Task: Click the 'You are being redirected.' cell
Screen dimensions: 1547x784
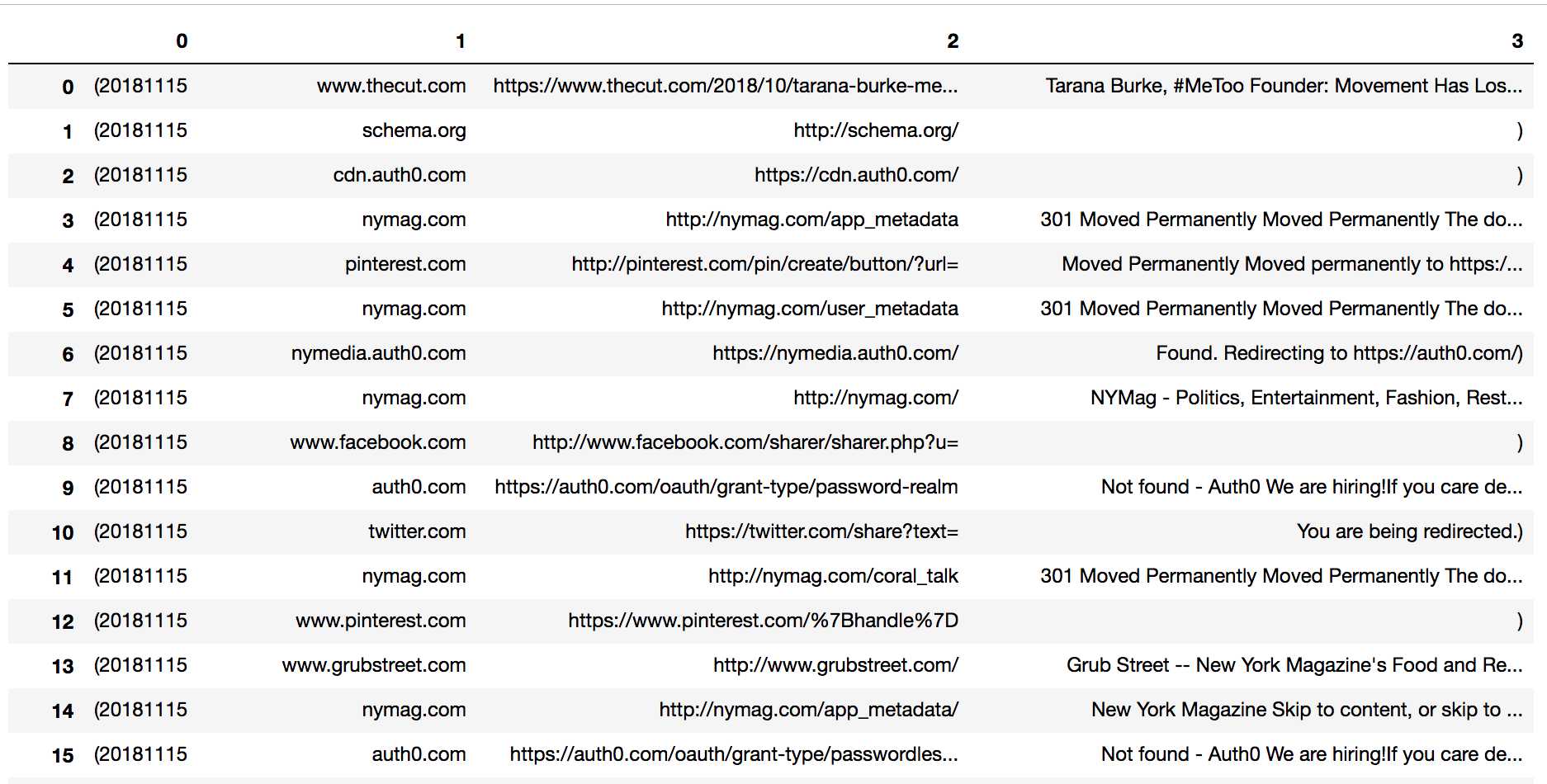Action: [x=1409, y=531]
